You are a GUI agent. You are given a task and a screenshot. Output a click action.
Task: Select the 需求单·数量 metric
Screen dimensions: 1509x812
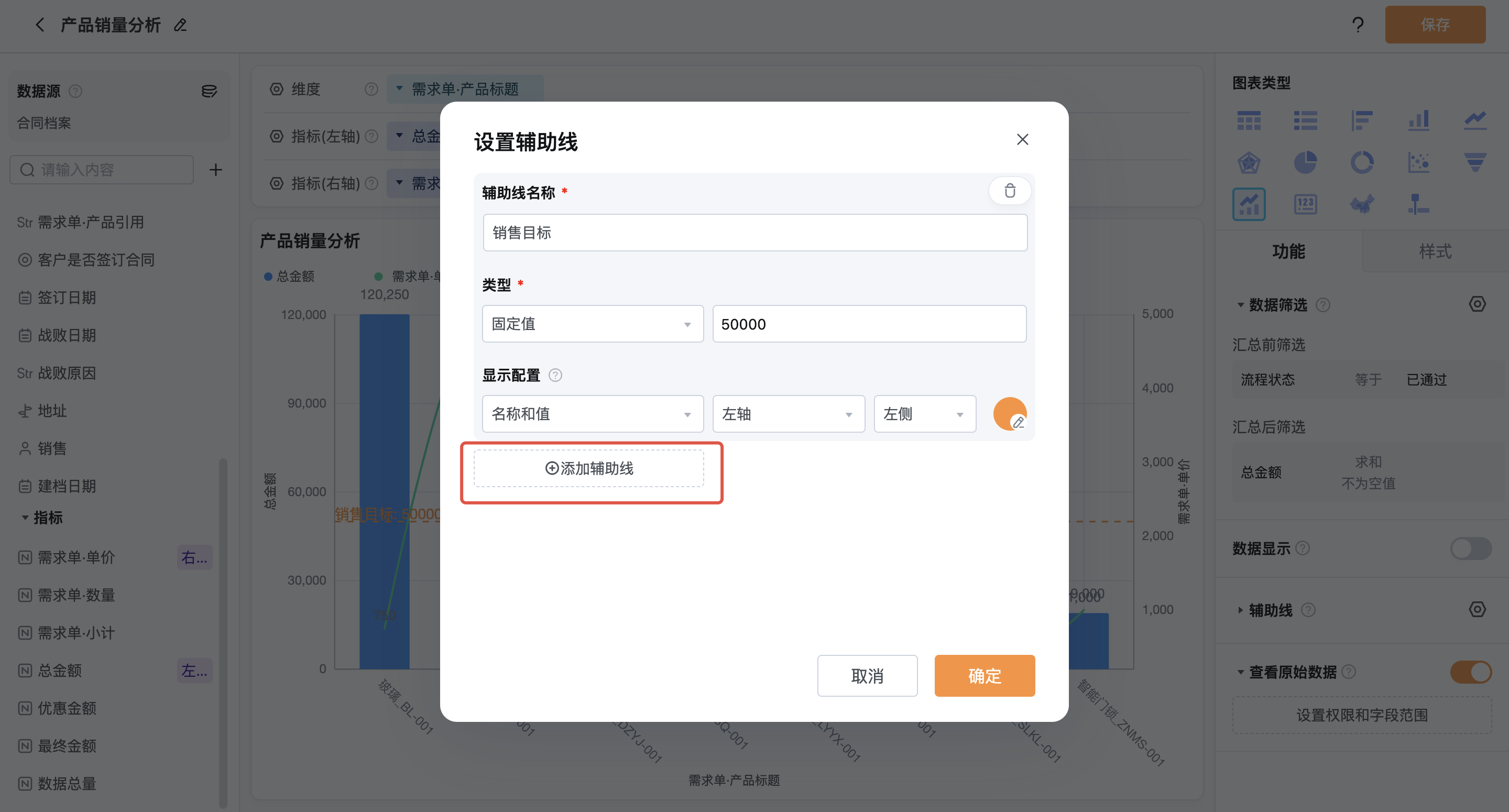coord(66,595)
